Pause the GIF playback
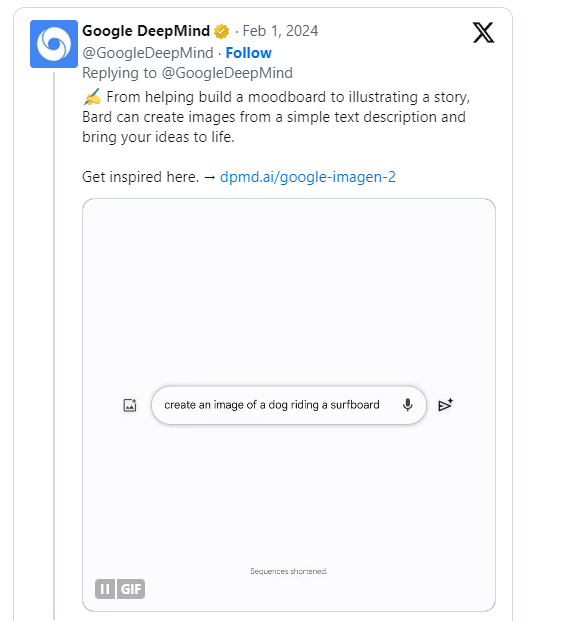The height and width of the screenshot is (621, 570). coord(105,589)
